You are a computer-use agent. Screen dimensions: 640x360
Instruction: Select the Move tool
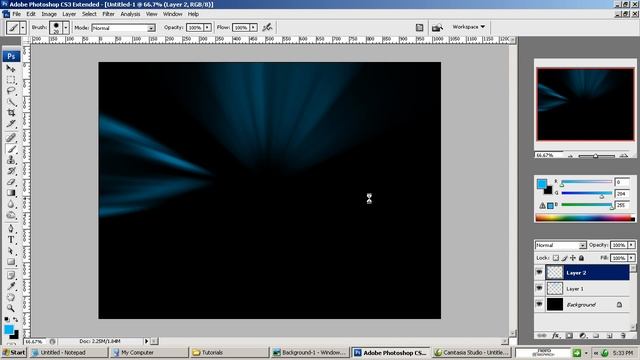coord(11,68)
